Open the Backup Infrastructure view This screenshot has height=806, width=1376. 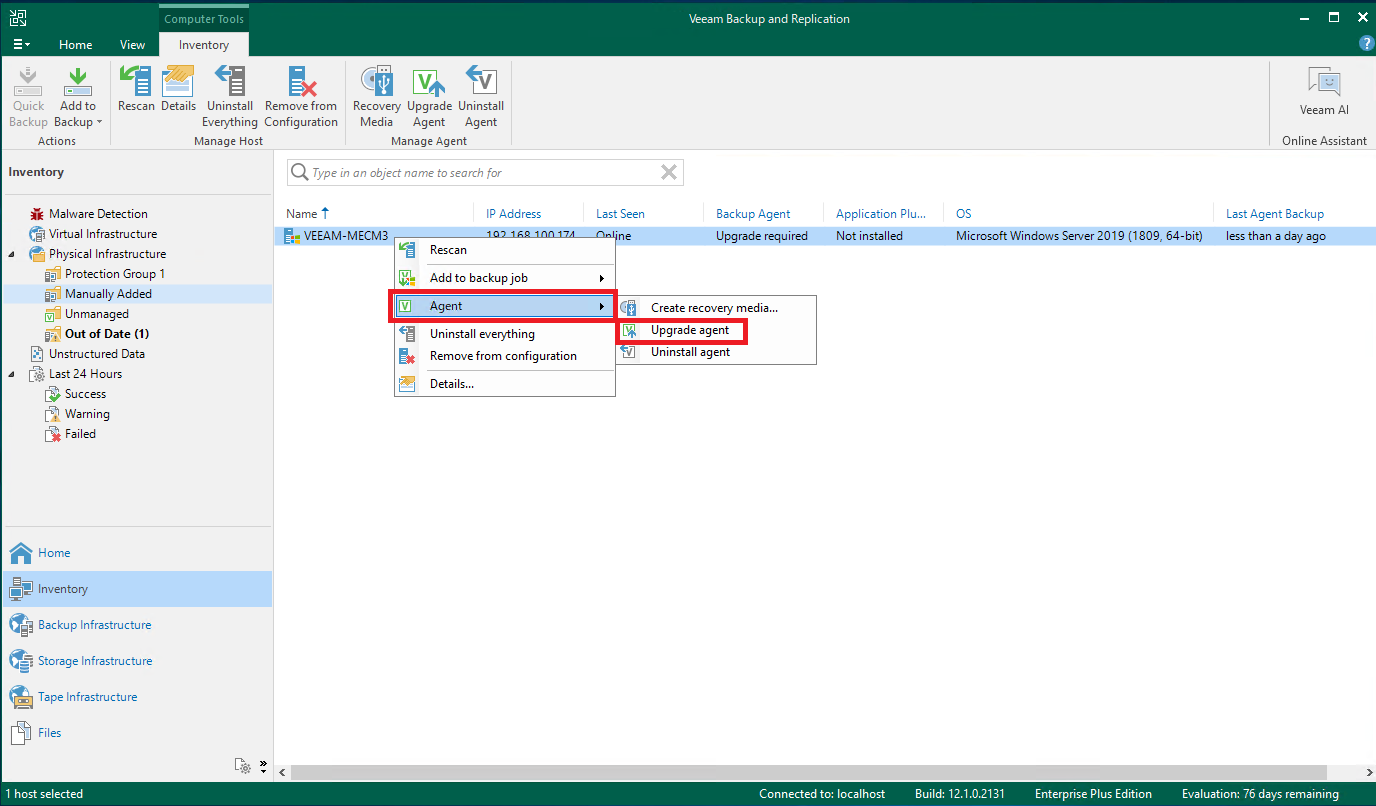(x=94, y=625)
